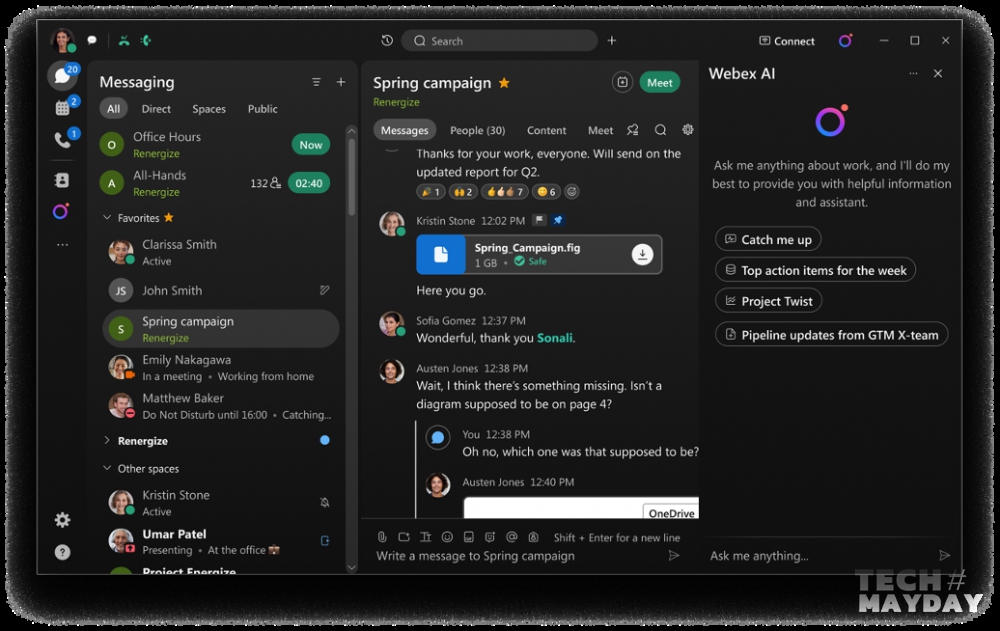Click the Connect button
1000x631 pixels.
coord(787,41)
